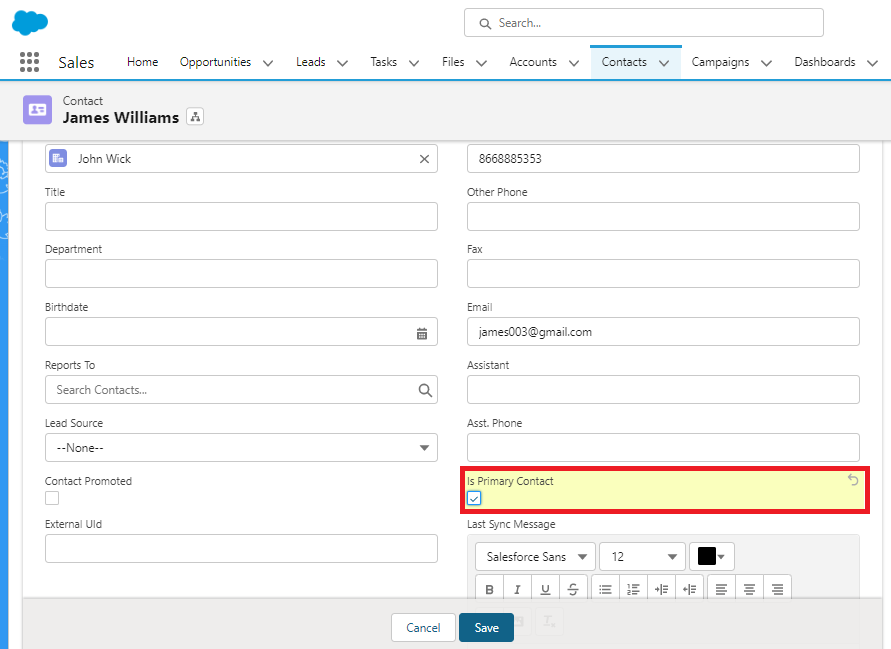Screen dimensions: 891x649
Task: Click the Cancel button
Action: [423, 627]
